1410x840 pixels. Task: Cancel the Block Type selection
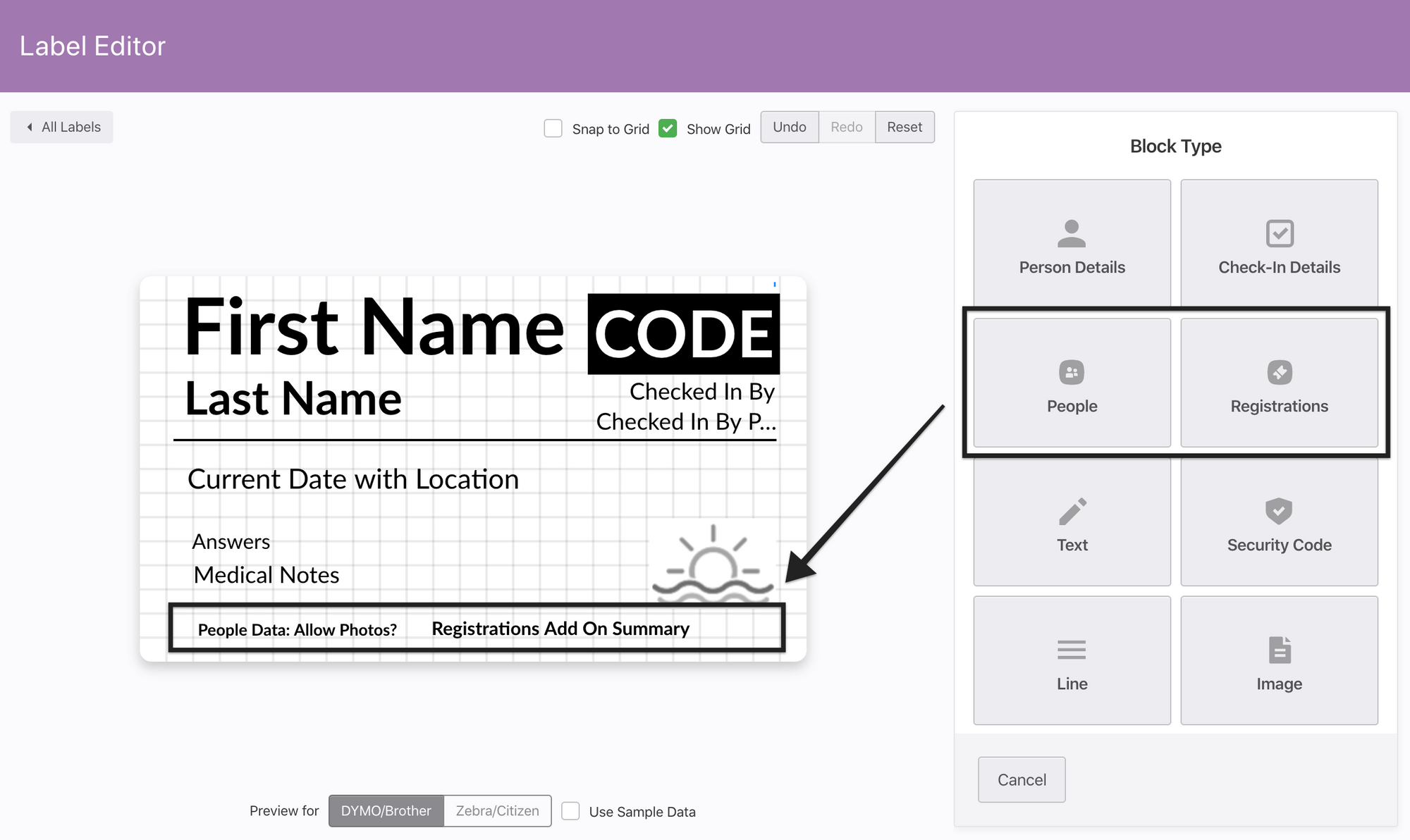tap(1021, 779)
